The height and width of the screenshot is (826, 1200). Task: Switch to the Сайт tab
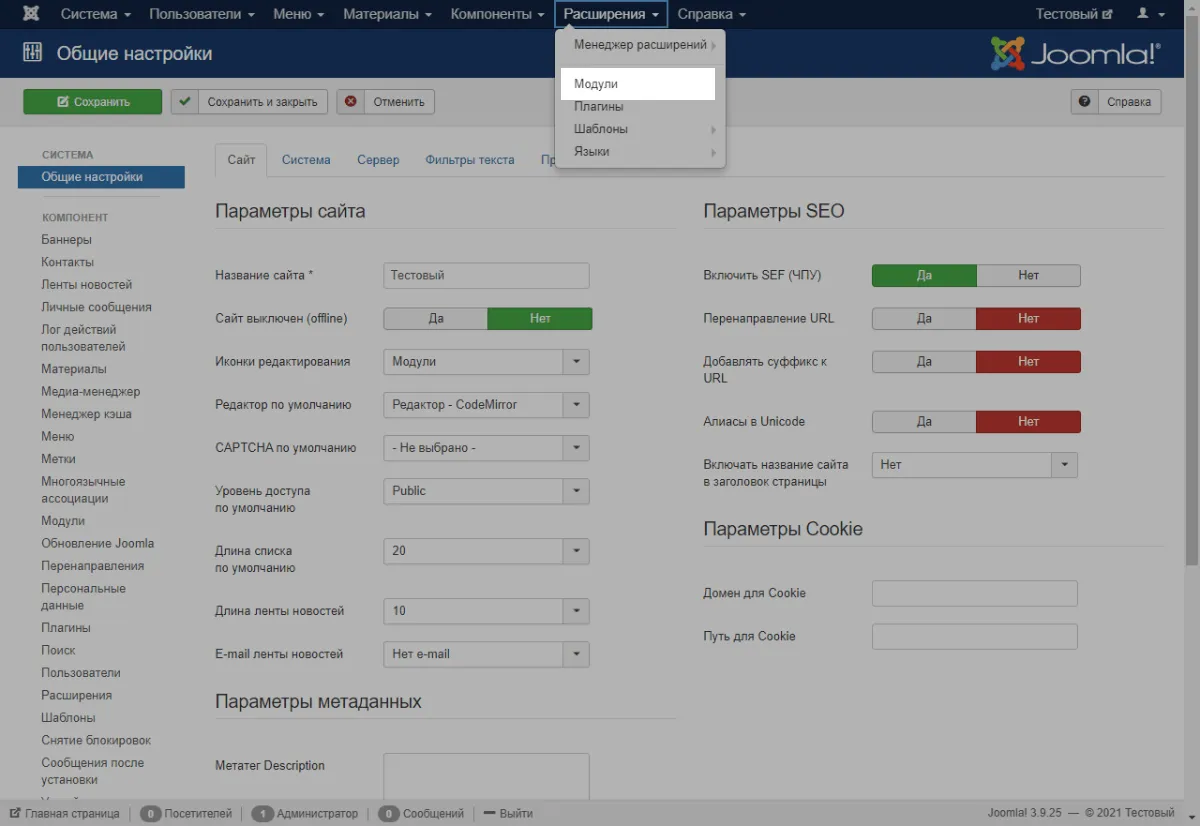241,160
